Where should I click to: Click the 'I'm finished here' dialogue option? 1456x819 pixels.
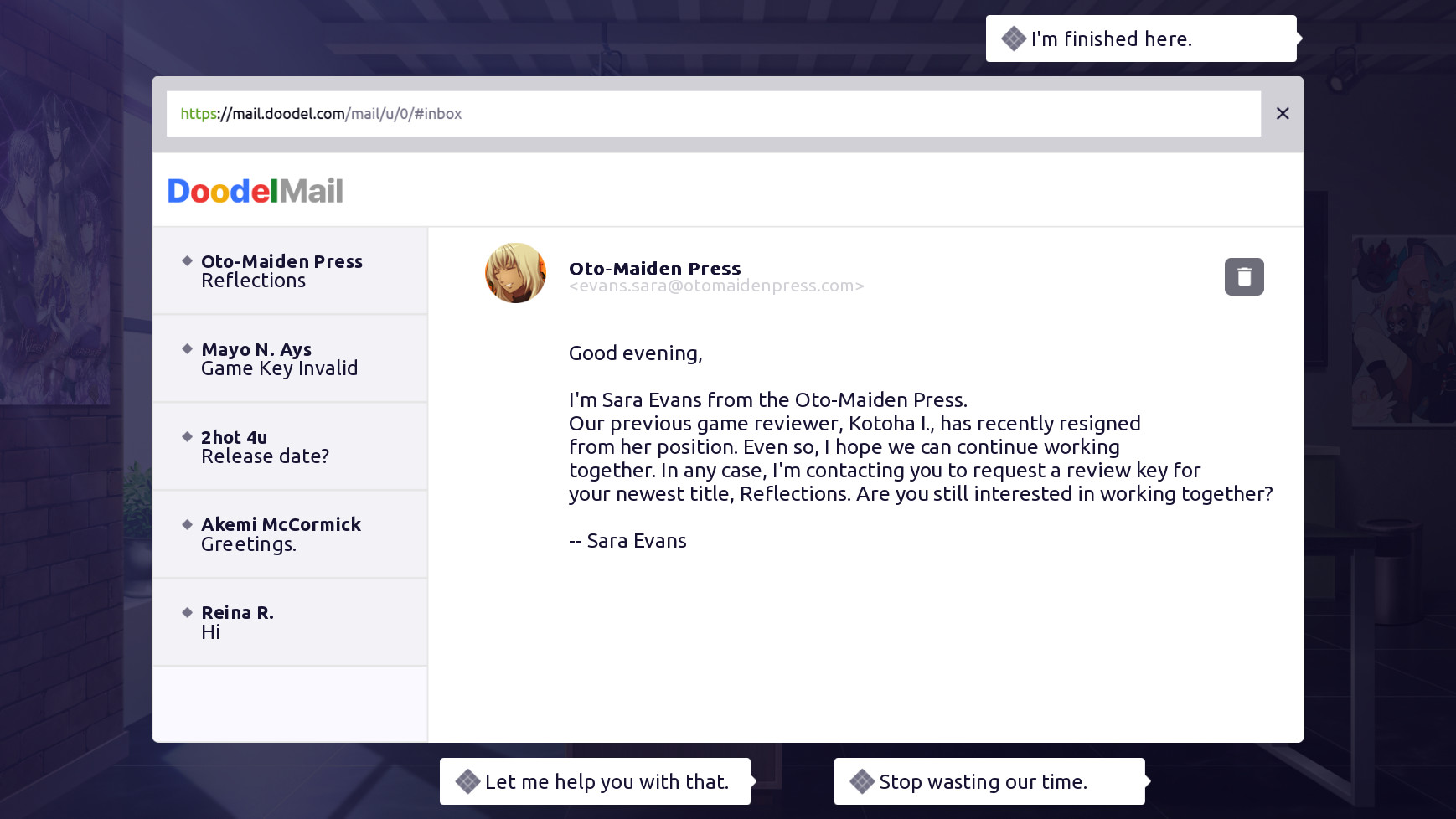coord(1139,39)
